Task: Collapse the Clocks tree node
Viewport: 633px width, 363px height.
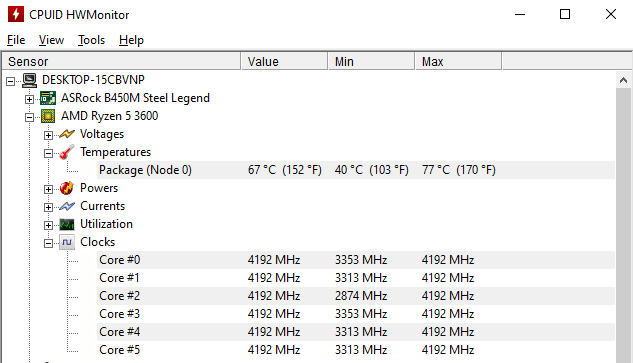Action: [x=48, y=243]
